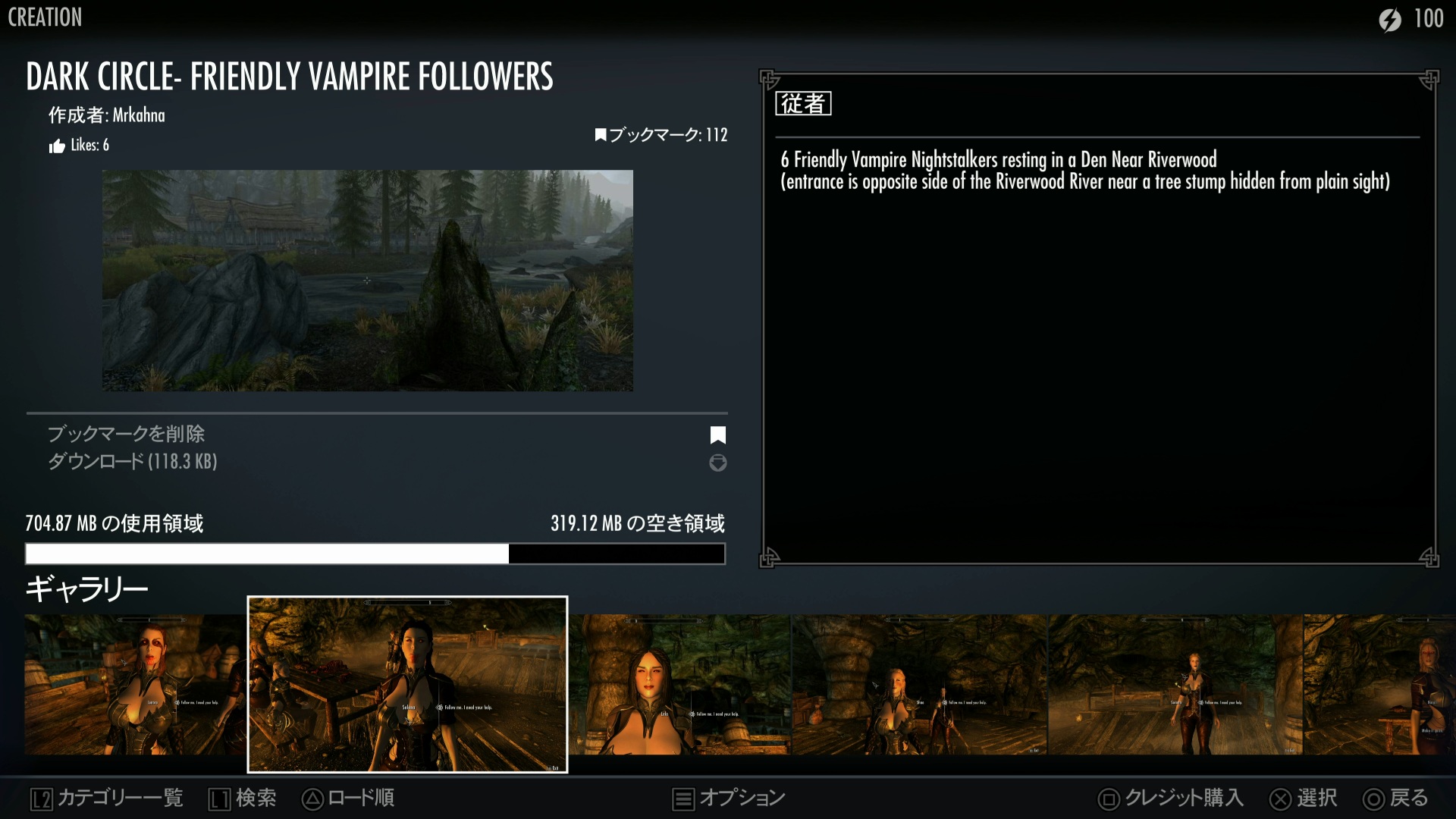The width and height of the screenshot is (1456, 819).
Task: Open the highlighted second gallery image
Action: [x=407, y=685]
